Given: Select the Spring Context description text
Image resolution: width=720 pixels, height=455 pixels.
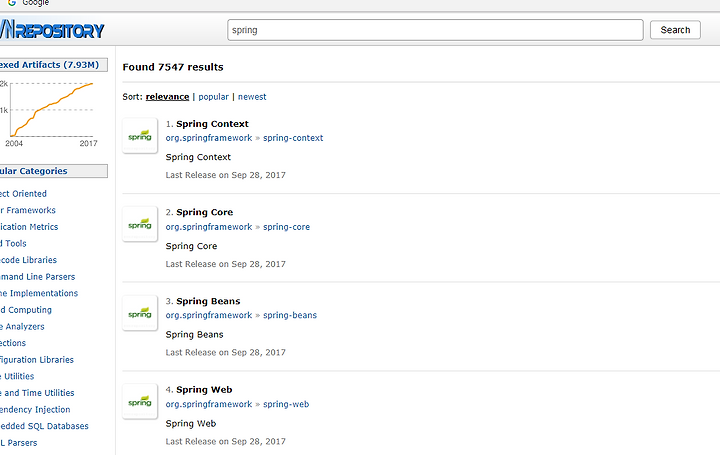Looking at the screenshot, I should [x=198, y=157].
